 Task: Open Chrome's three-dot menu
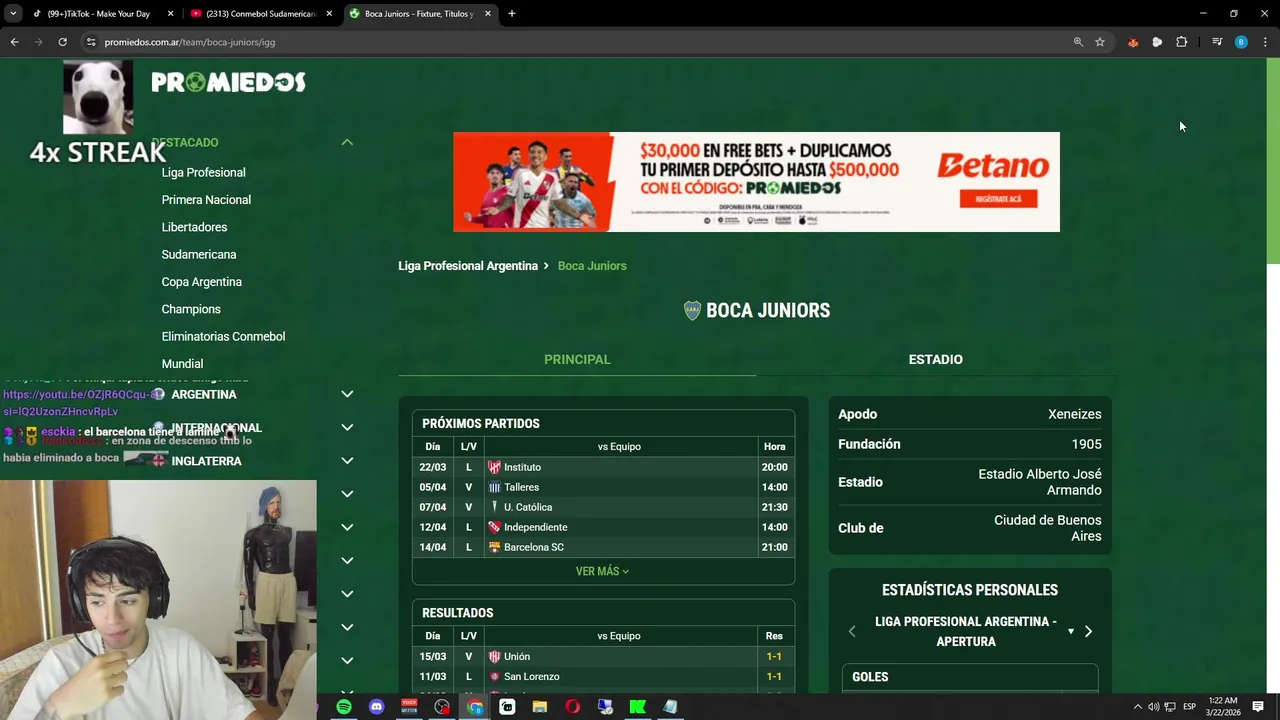[1265, 42]
